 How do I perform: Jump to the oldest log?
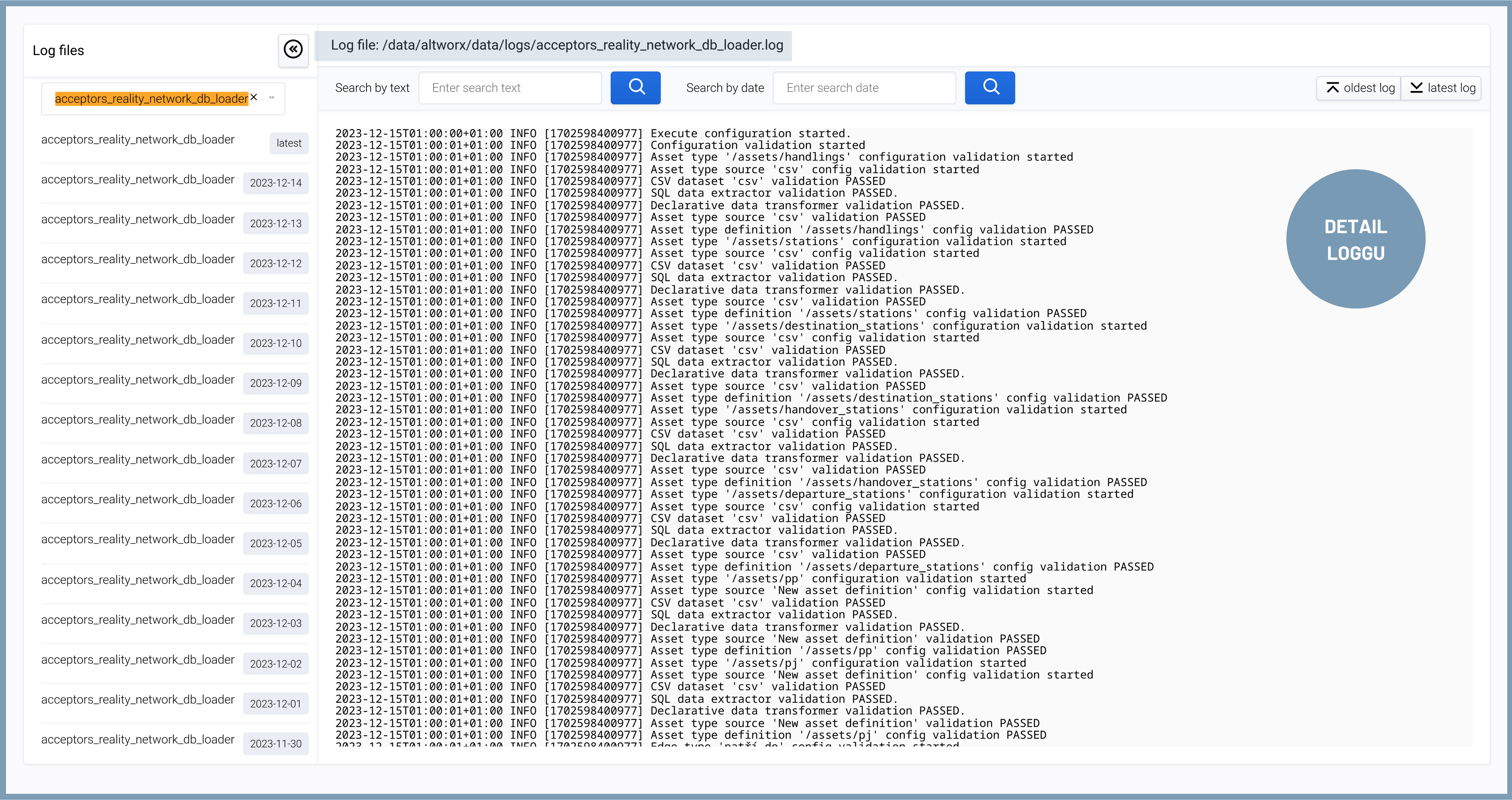point(1359,88)
